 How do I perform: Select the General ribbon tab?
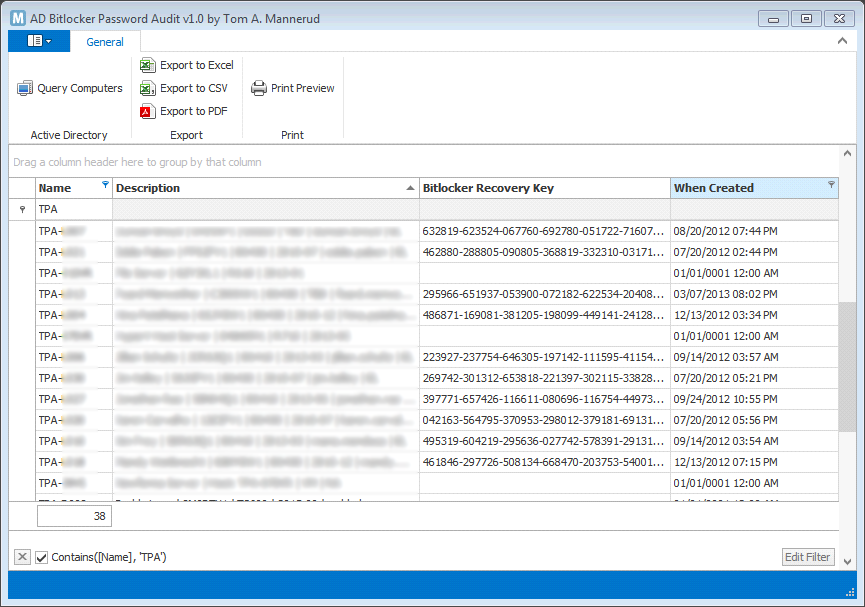point(105,42)
